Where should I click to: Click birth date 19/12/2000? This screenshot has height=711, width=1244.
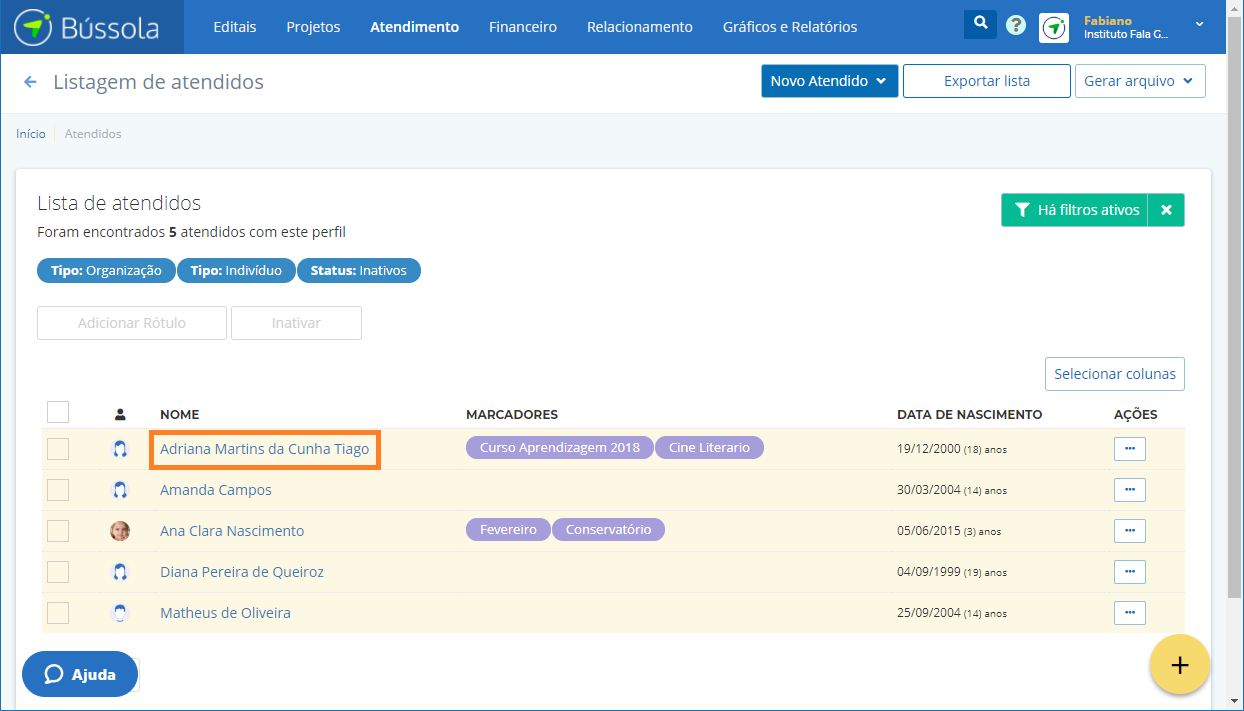click(928, 449)
